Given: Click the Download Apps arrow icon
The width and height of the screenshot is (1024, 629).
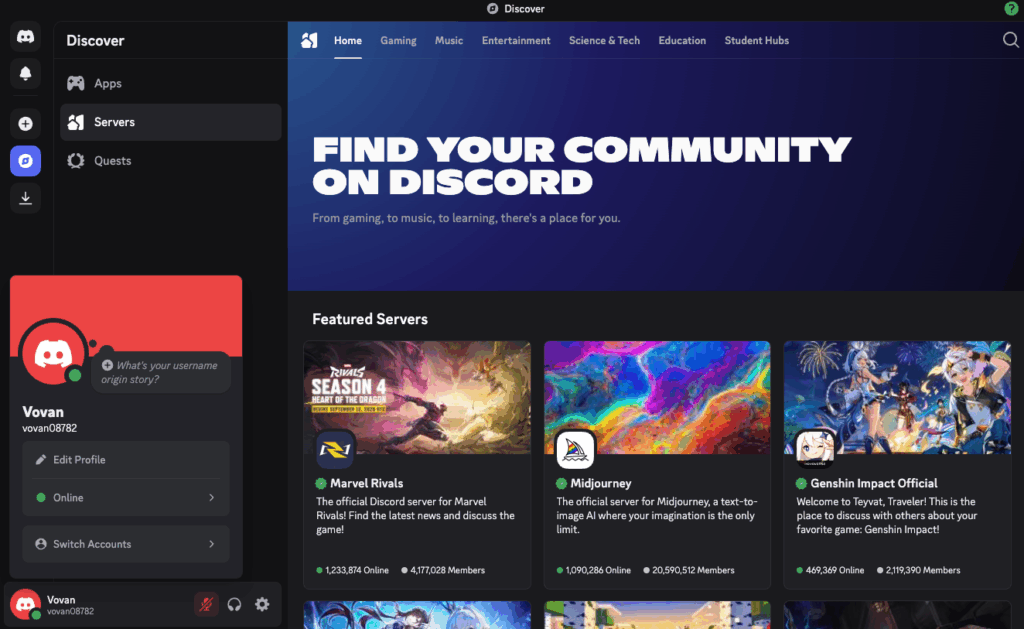Looking at the screenshot, I should point(25,198).
